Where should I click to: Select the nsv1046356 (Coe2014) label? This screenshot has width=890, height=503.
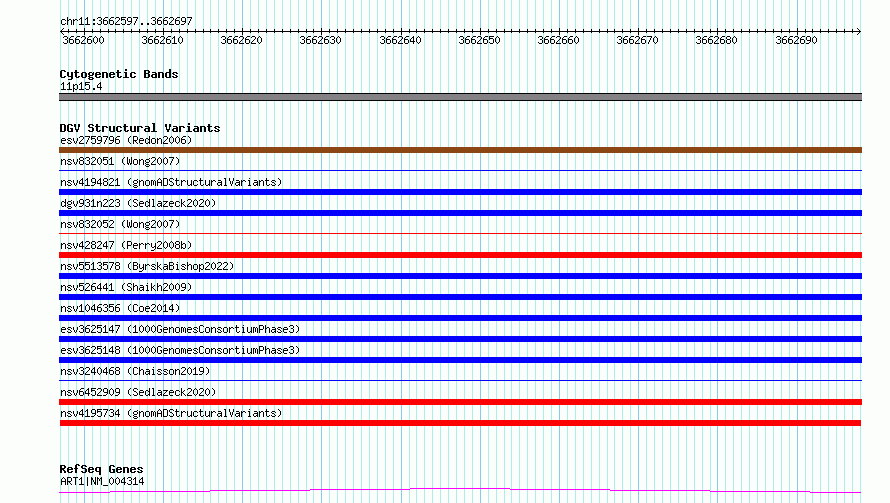click(120, 308)
